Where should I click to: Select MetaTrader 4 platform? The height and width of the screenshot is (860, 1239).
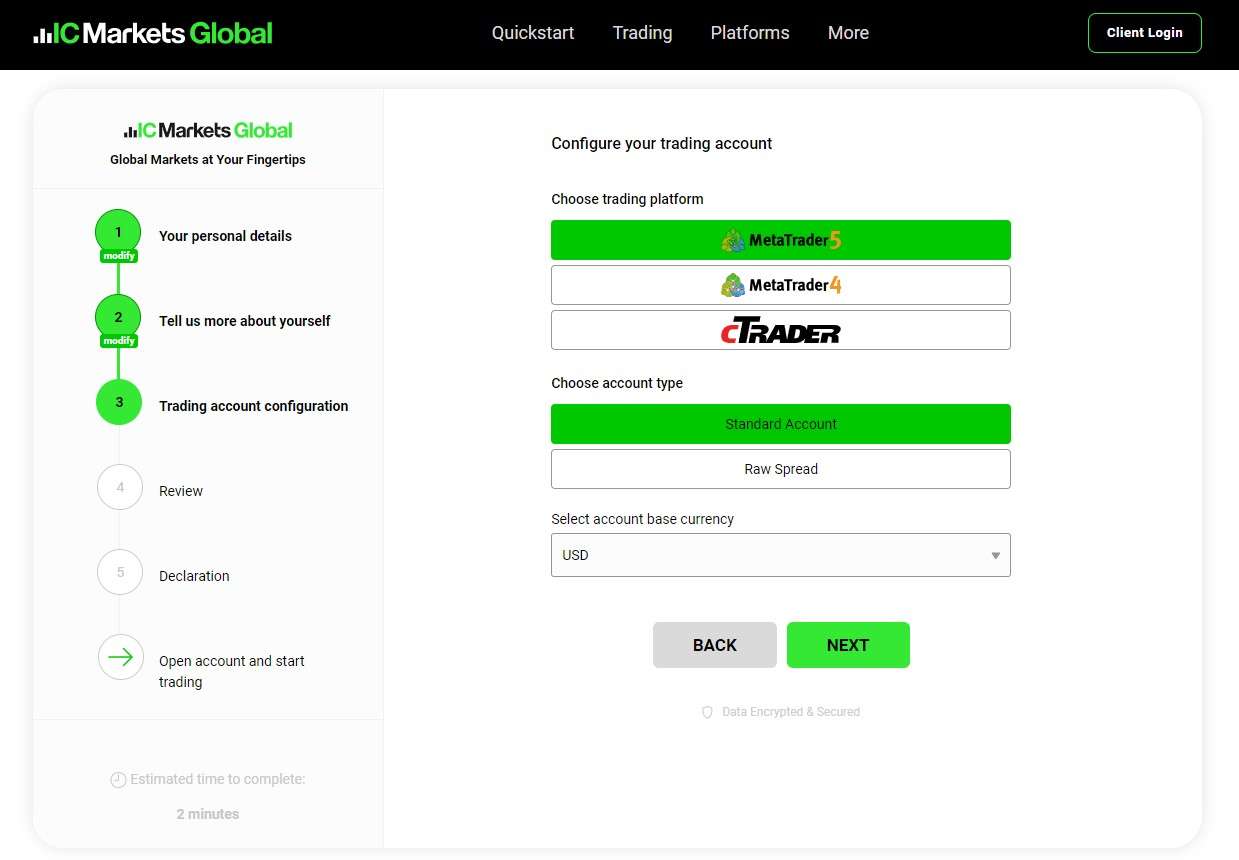781,285
